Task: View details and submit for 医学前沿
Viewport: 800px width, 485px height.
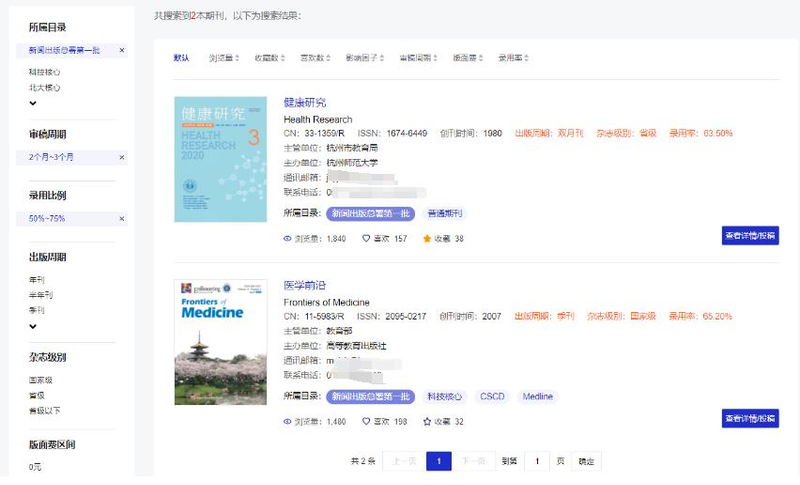Action: tap(750, 418)
